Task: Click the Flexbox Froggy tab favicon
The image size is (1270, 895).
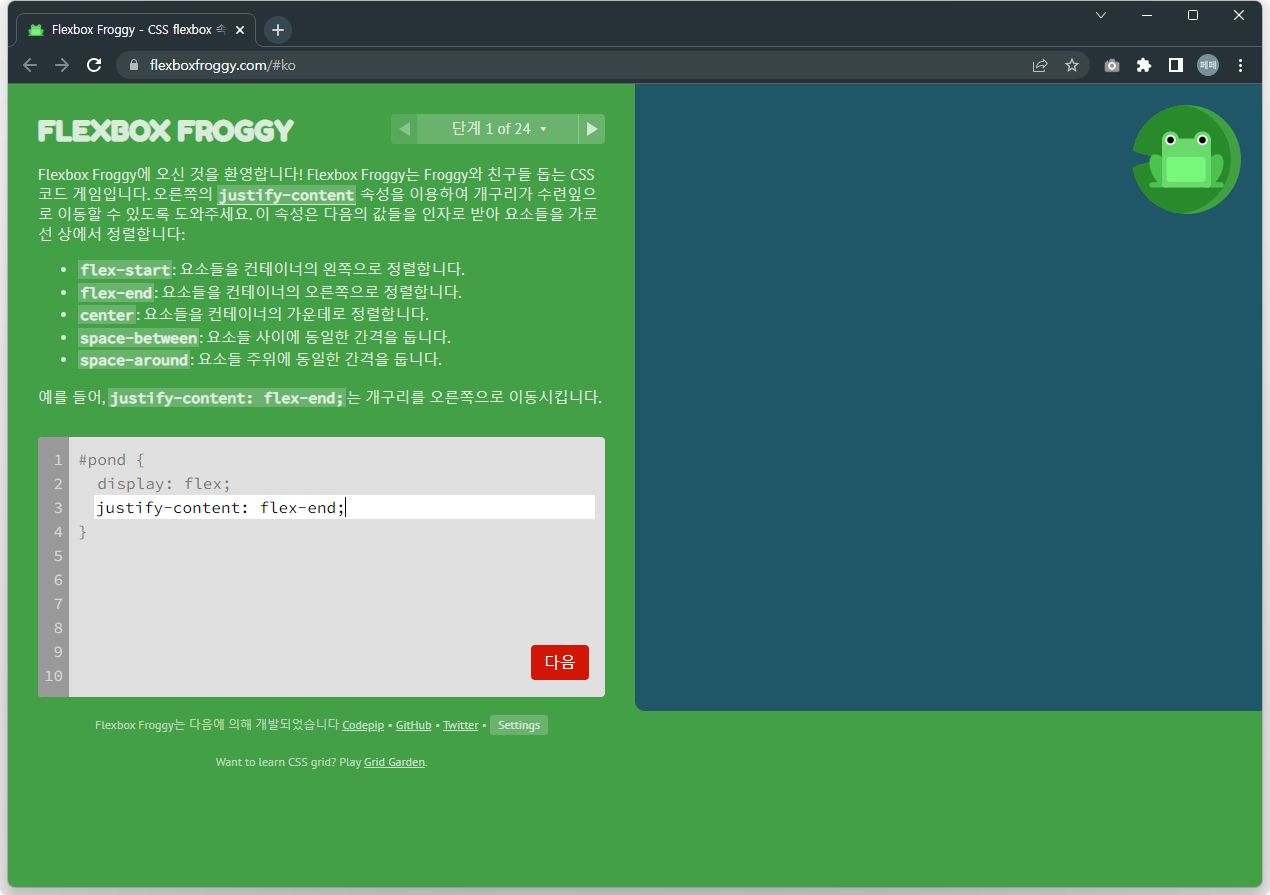Action: coord(36,30)
